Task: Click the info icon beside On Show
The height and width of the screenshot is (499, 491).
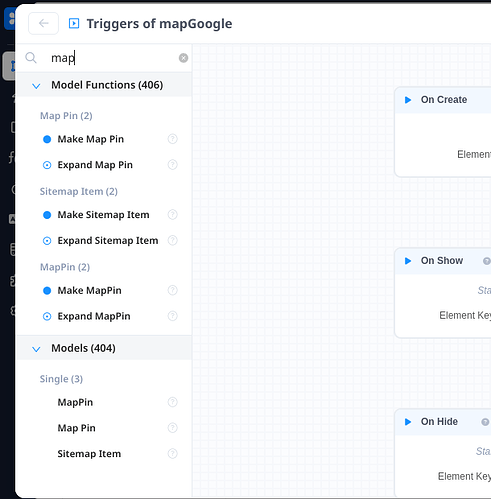Action: (x=487, y=261)
